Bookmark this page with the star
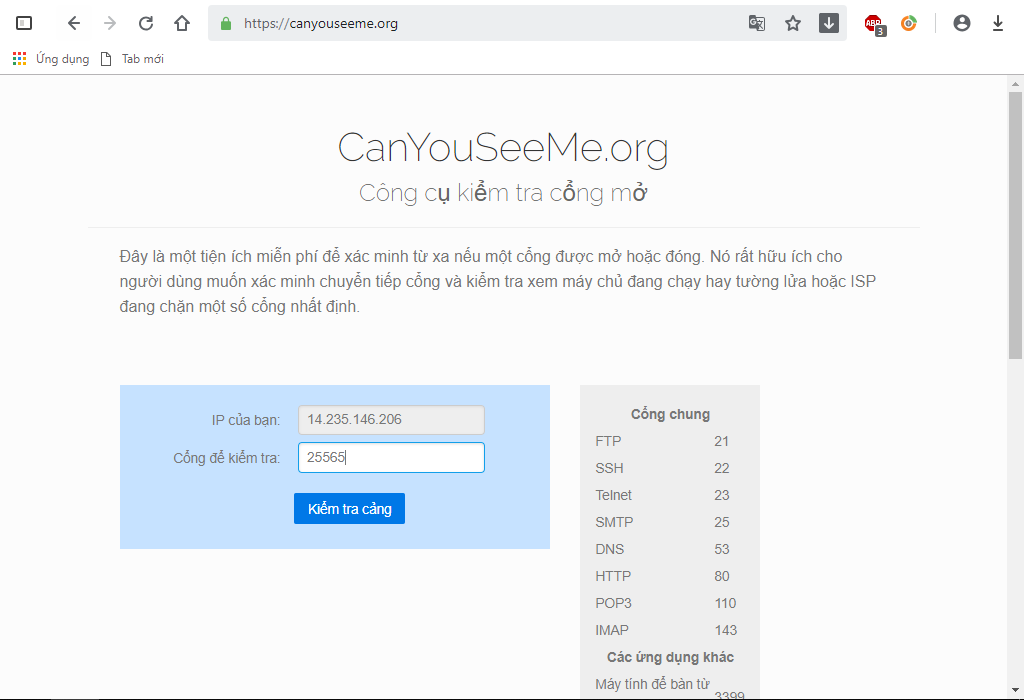1024x700 pixels. (x=793, y=24)
